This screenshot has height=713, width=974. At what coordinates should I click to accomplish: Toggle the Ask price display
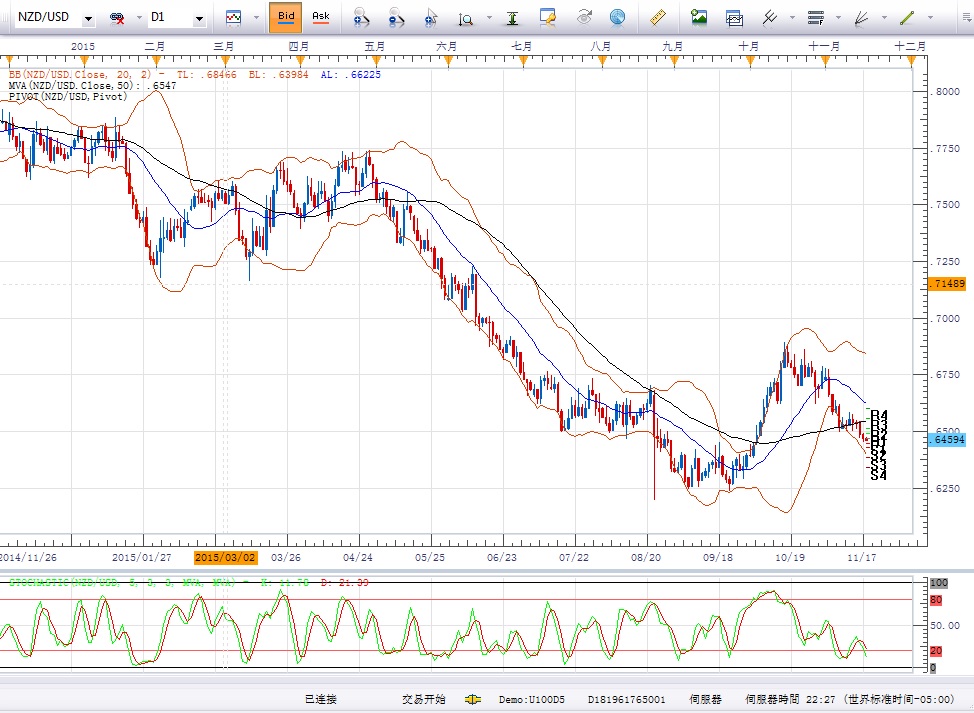pyautogui.click(x=320, y=17)
